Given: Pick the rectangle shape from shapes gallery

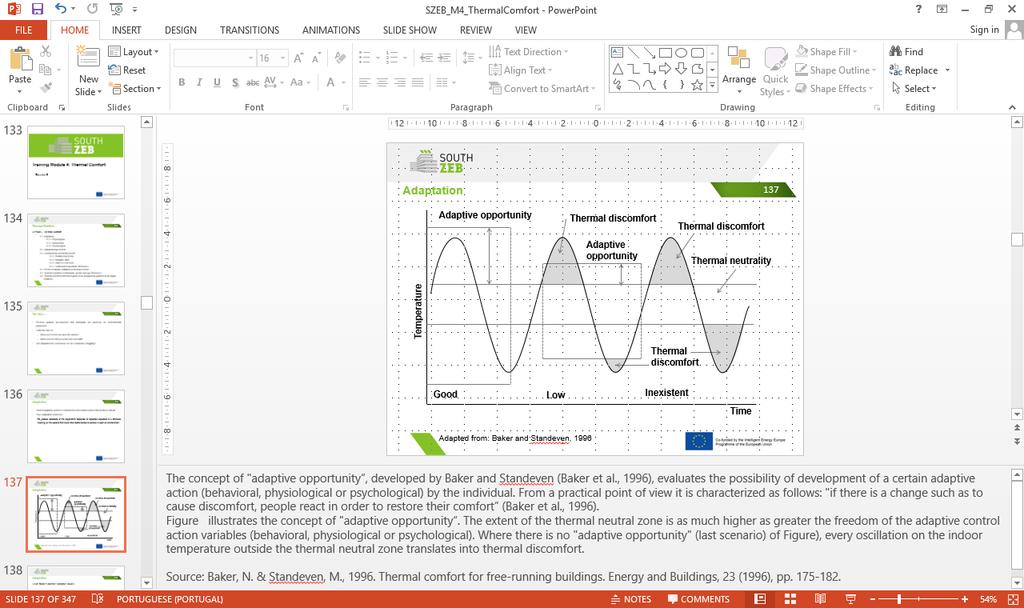Looking at the screenshot, I should click(665, 52).
